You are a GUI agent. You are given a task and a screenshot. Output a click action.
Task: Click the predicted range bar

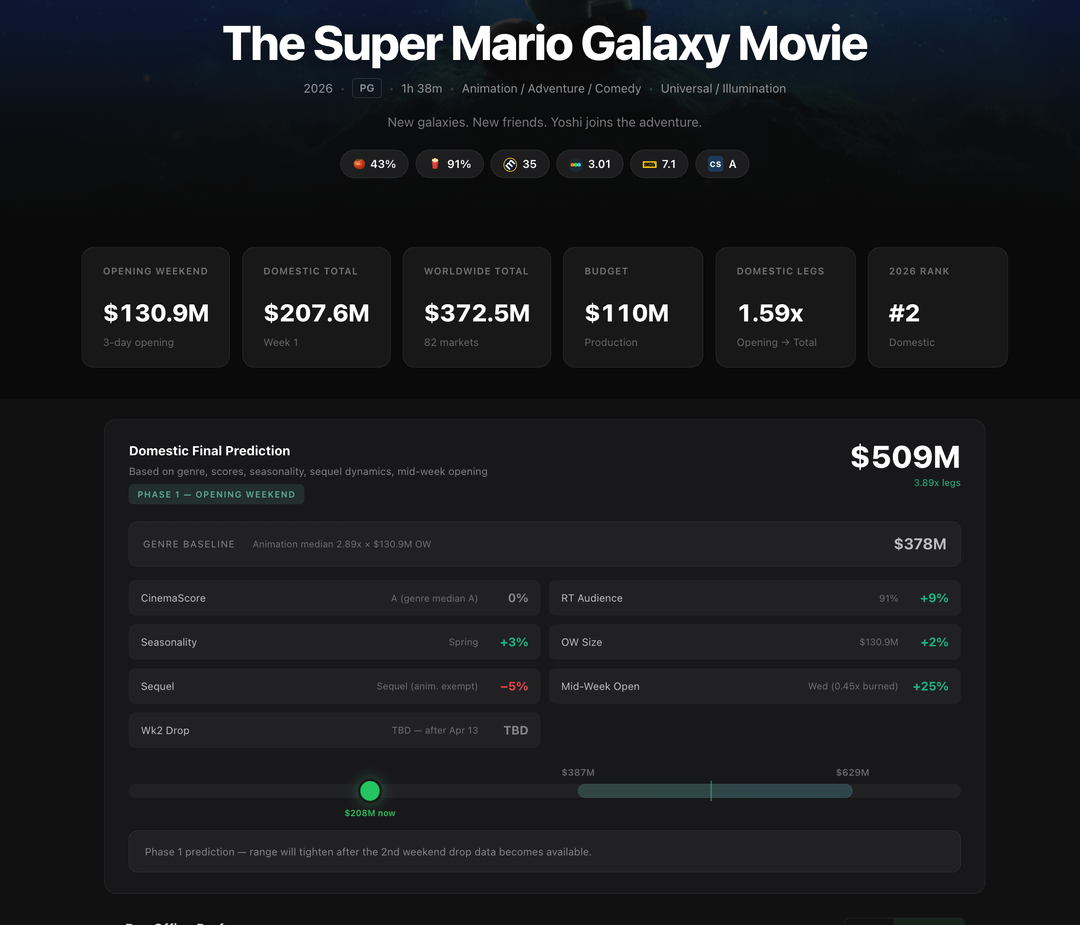[x=715, y=791]
